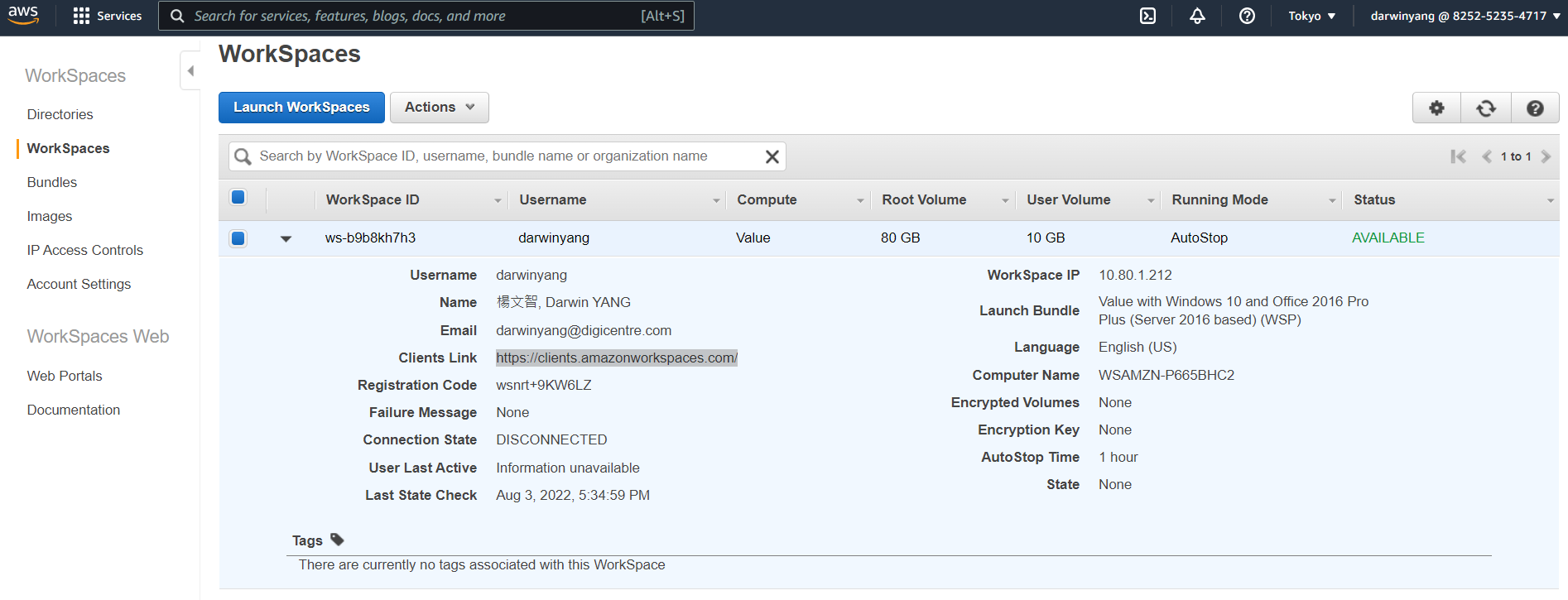Image resolution: width=1568 pixels, height=600 pixels.
Task: Click the tag icon next to Tags
Action: pyautogui.click(x=337, y=540)
